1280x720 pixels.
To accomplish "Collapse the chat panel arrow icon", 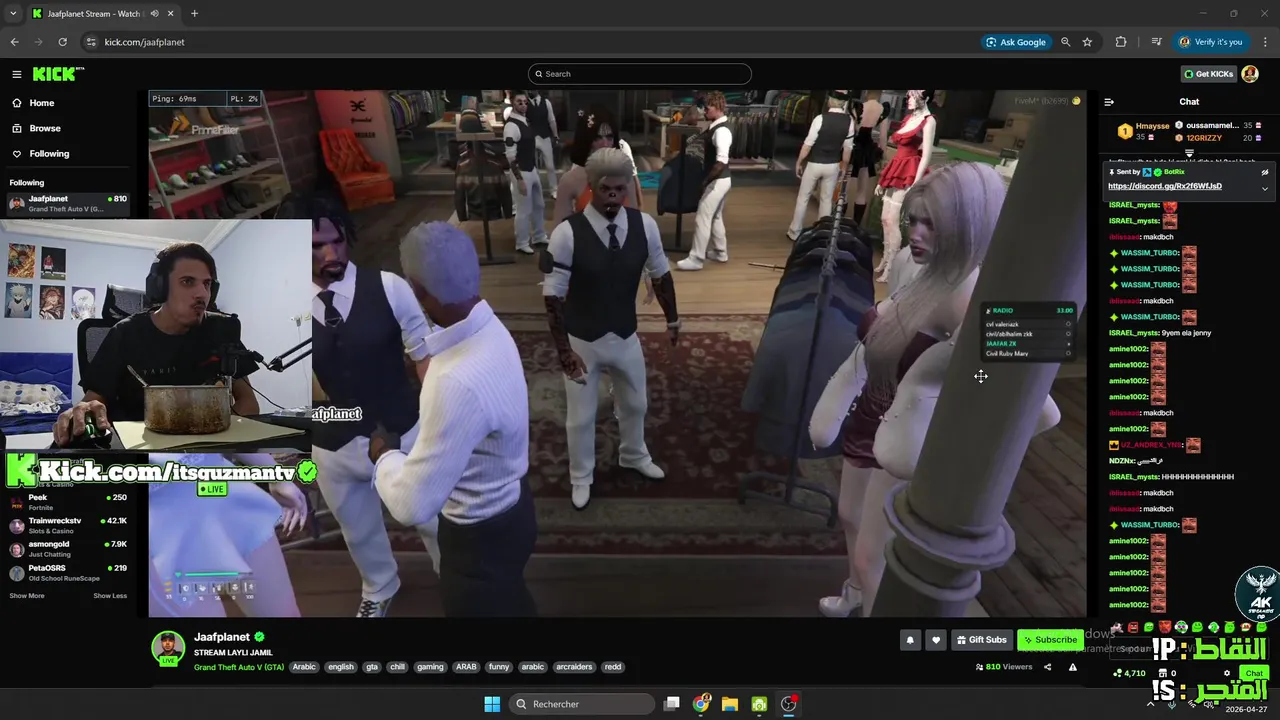I will pyautogui.click(x=1109, y=102).
